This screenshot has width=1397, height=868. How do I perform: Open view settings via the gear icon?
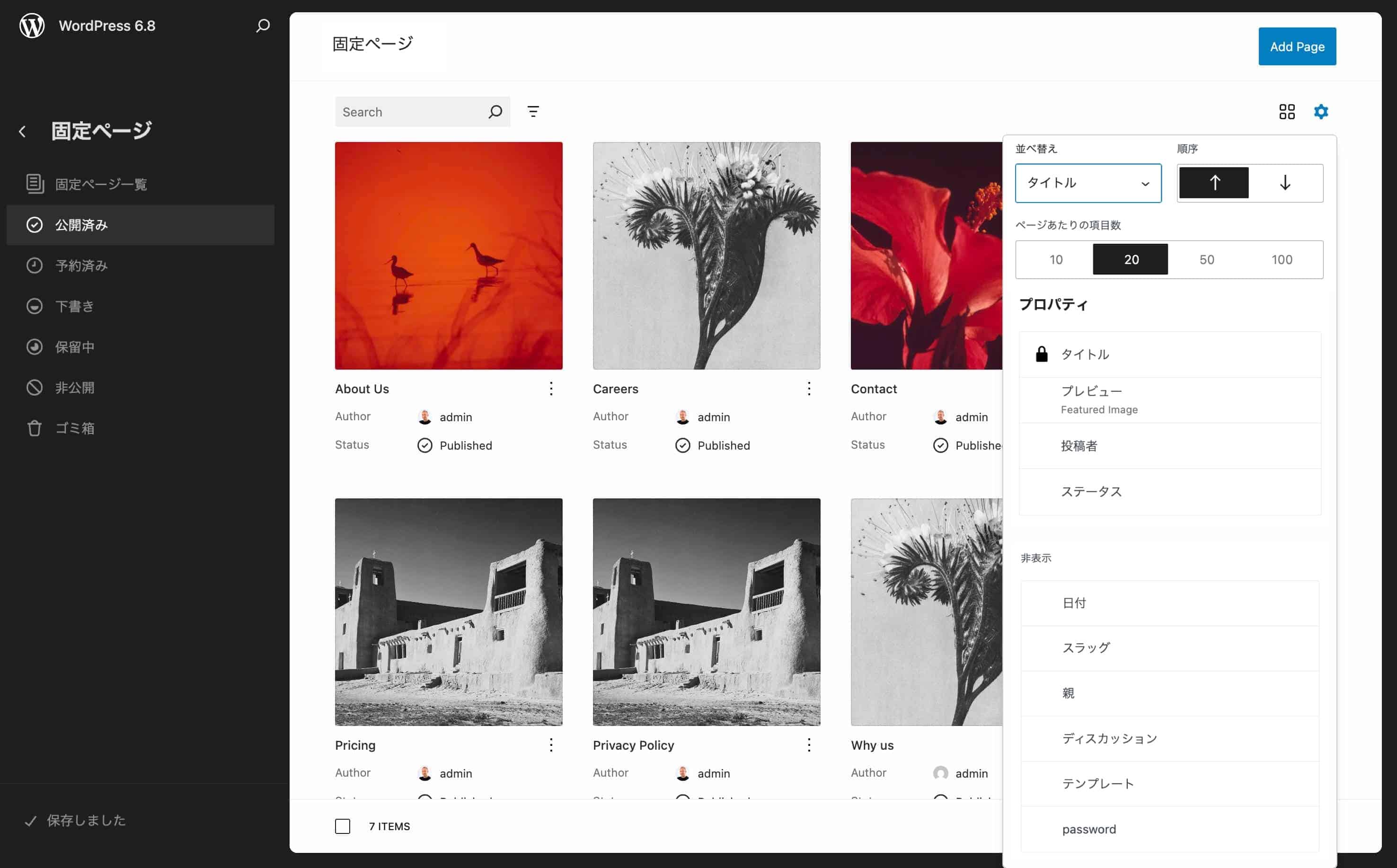[x=1321, y=111]
